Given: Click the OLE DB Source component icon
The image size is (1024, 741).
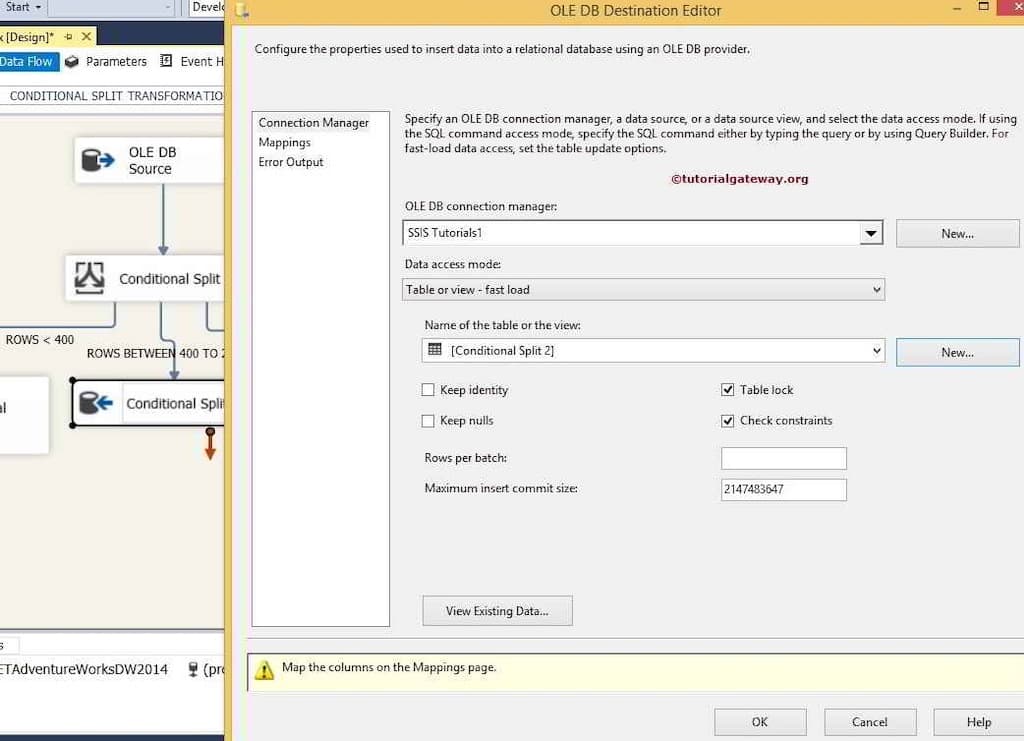Looking at the screenshot, I should (98, 160).
